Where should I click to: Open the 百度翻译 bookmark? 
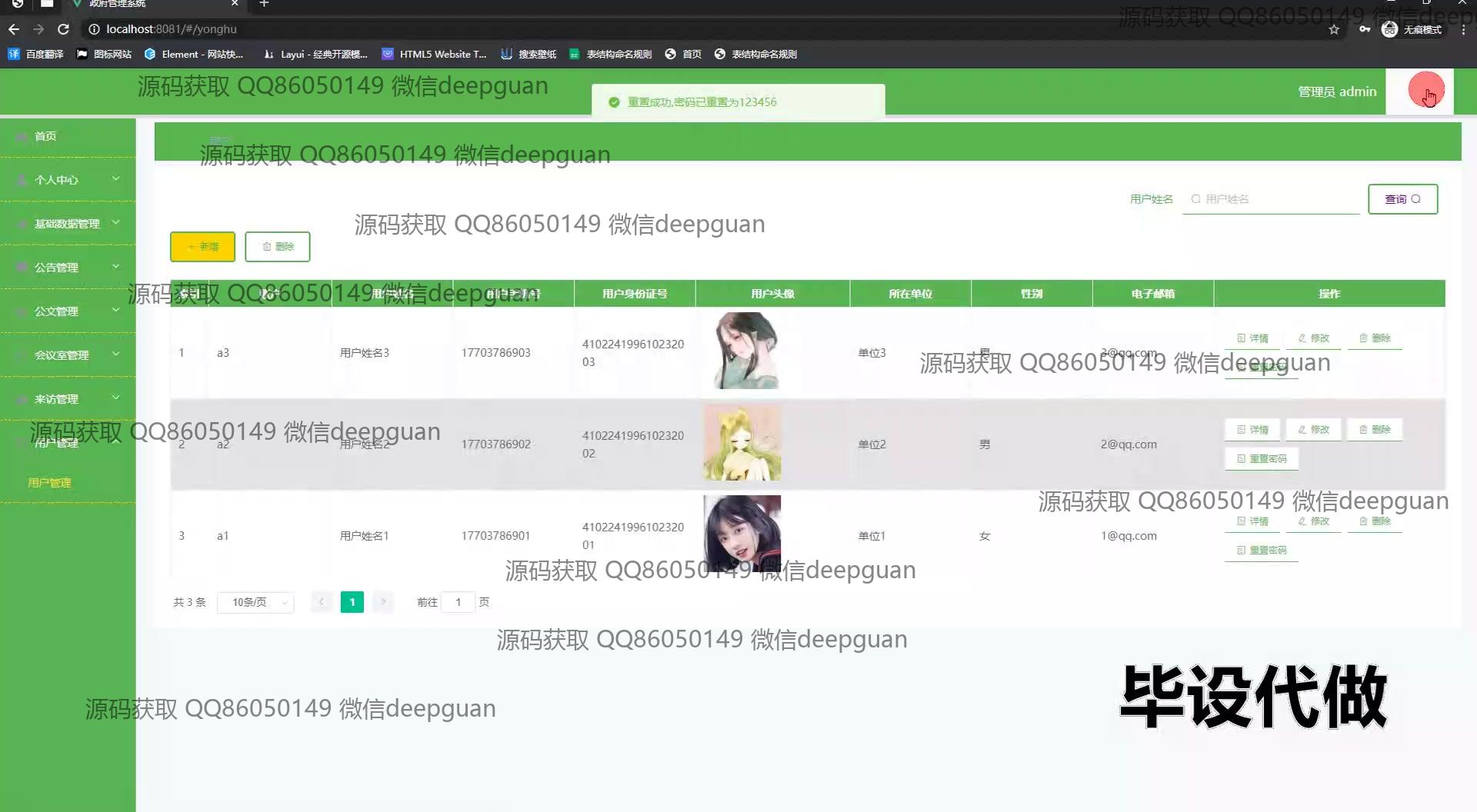pos(35,54)
